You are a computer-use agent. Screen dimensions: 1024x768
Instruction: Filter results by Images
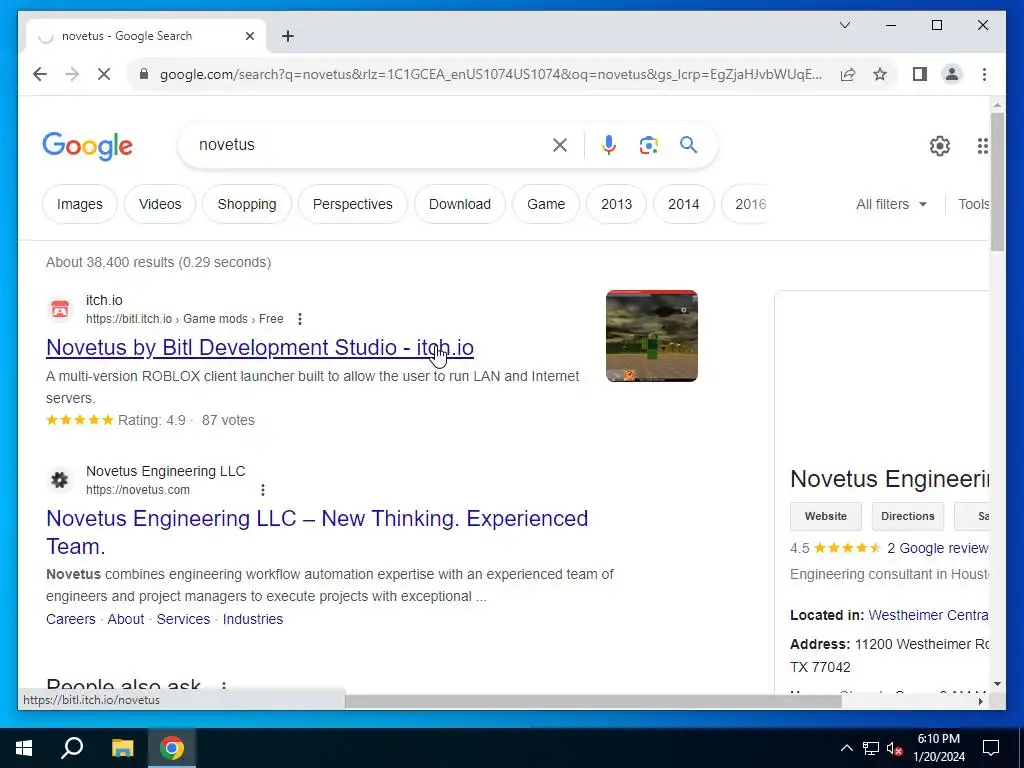tap(80, 204)
